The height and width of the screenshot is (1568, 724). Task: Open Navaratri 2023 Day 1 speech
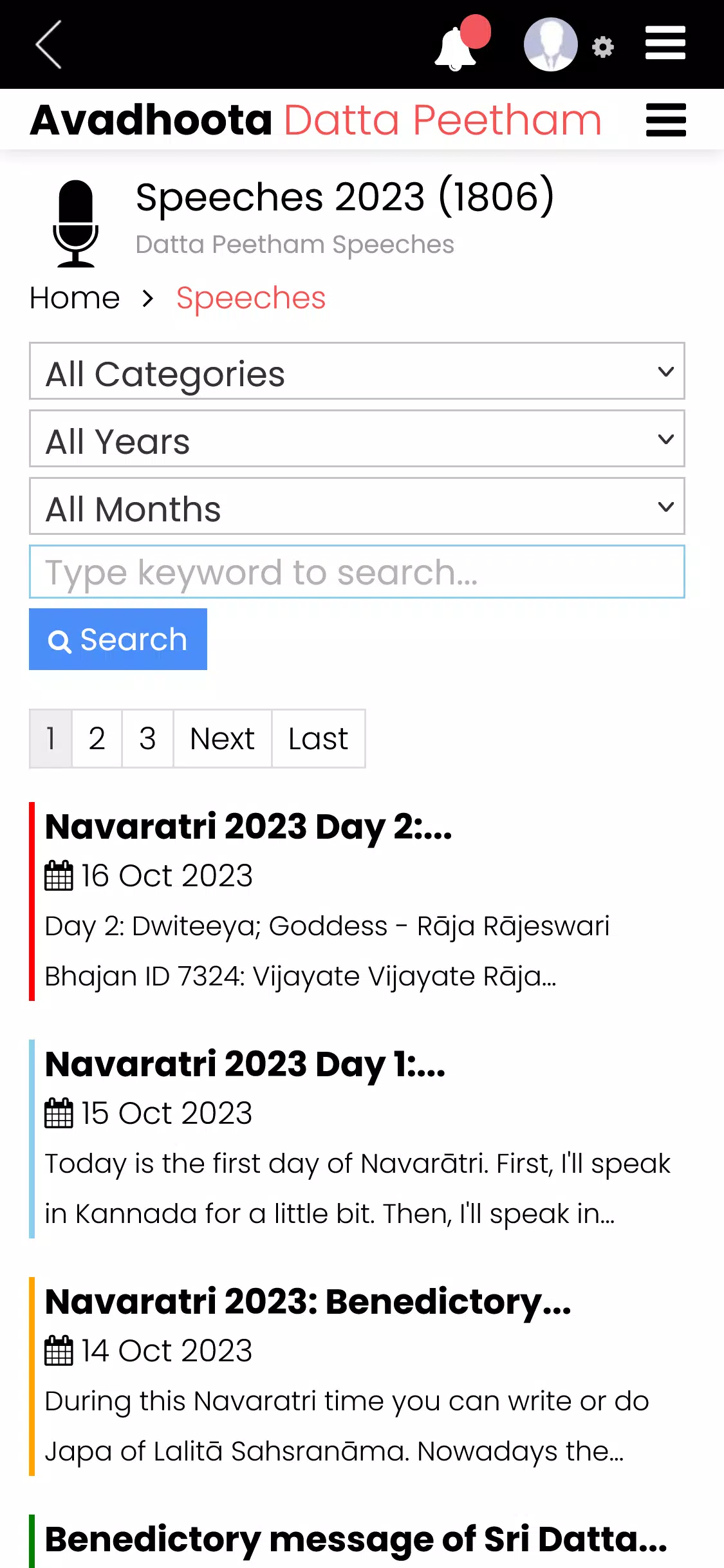tap(245, 1064)
